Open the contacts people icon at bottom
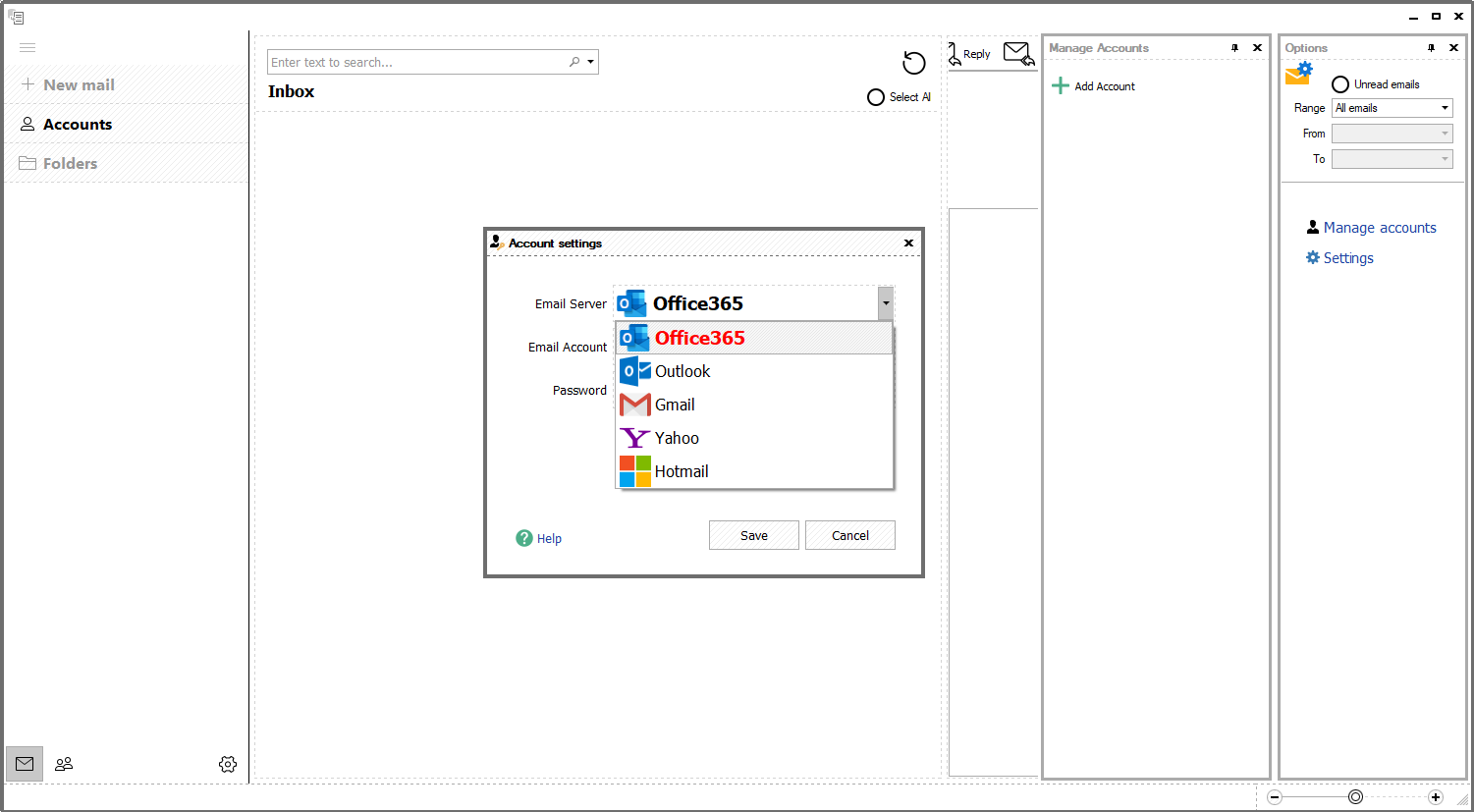 click(x=64, y=764)
